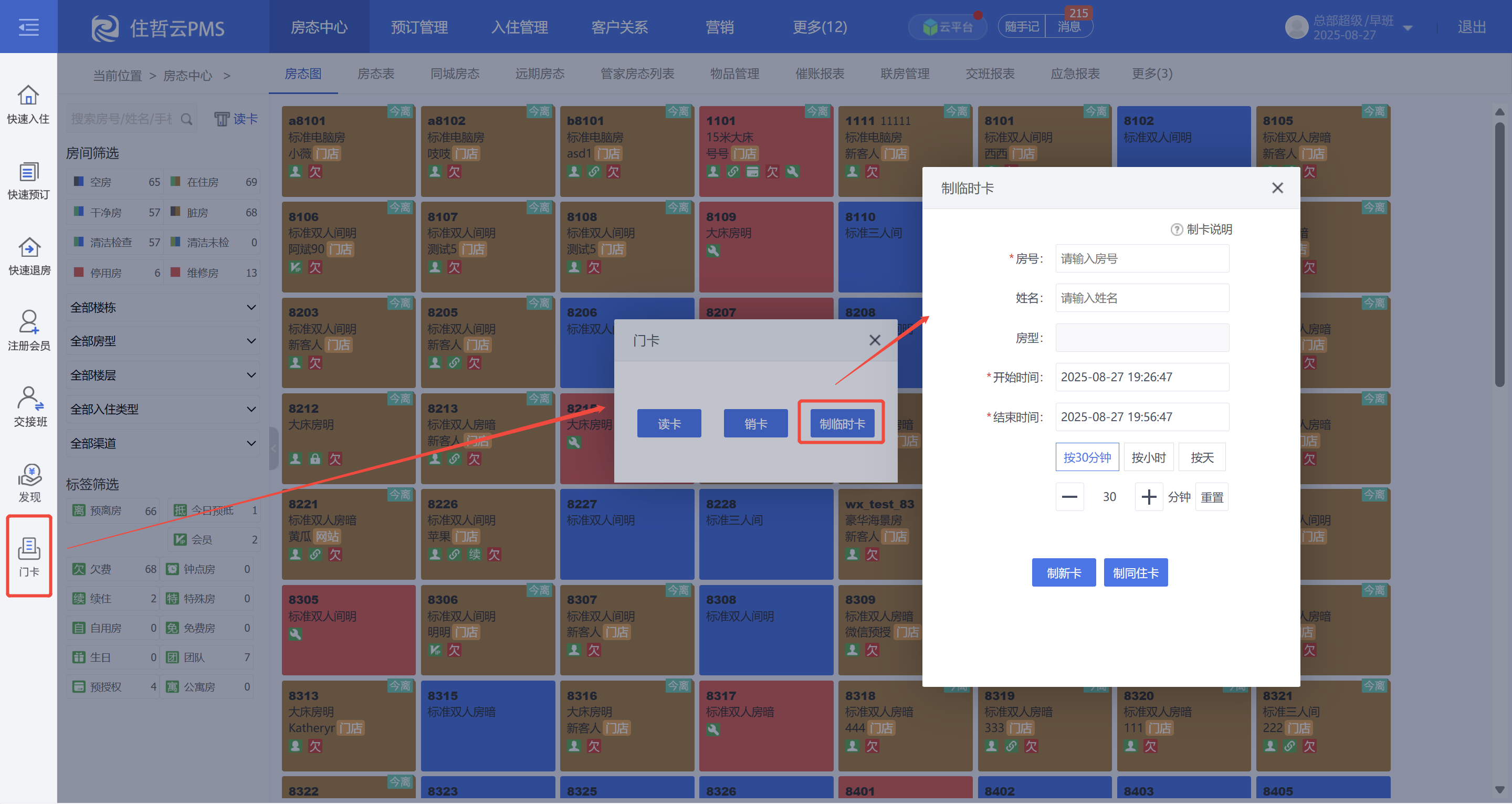Toggle 空房 room filter
The image size is (1512, 804).
coord(115,182)
